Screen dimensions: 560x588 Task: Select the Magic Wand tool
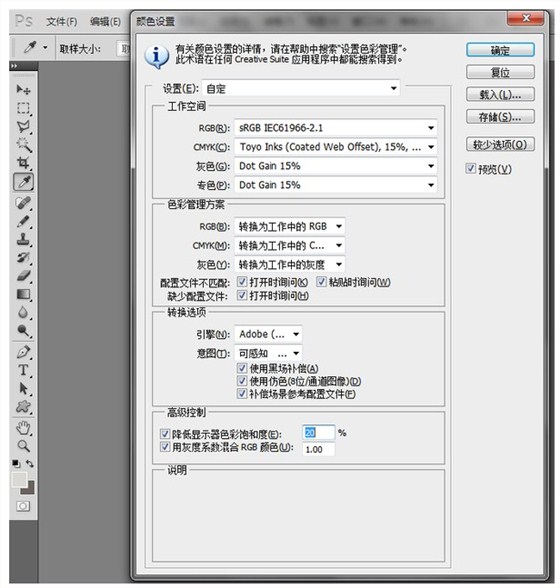click(23, 144)
